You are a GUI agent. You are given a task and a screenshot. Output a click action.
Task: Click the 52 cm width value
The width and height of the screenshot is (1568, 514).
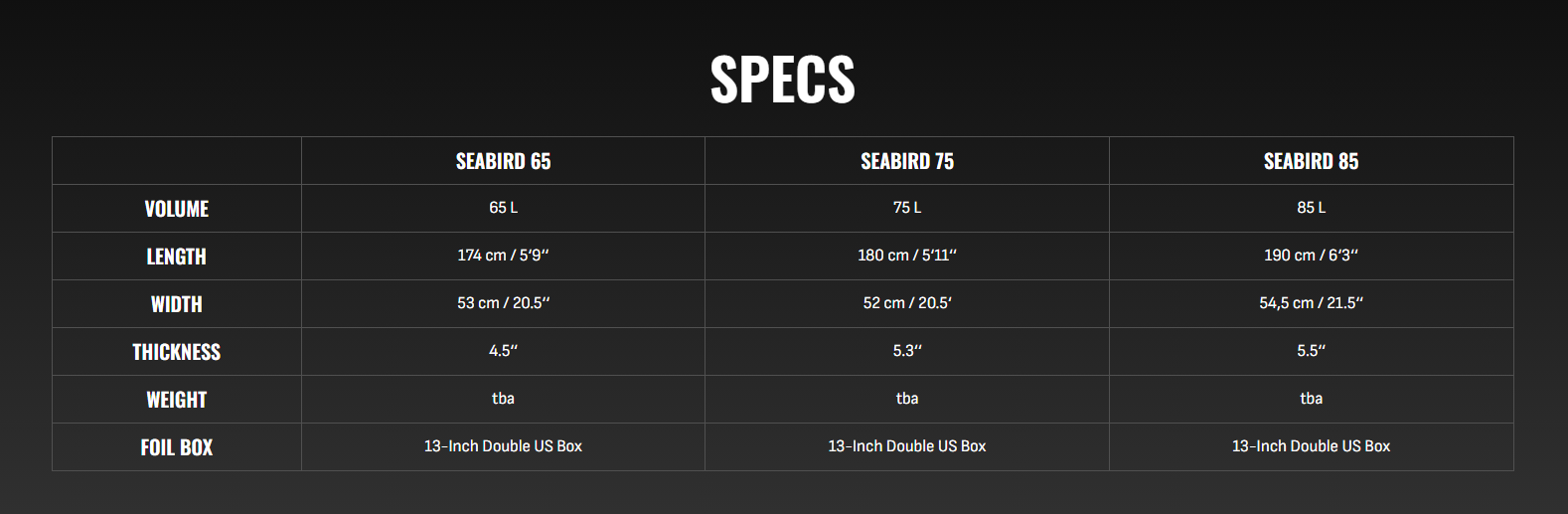pos(906,303)
